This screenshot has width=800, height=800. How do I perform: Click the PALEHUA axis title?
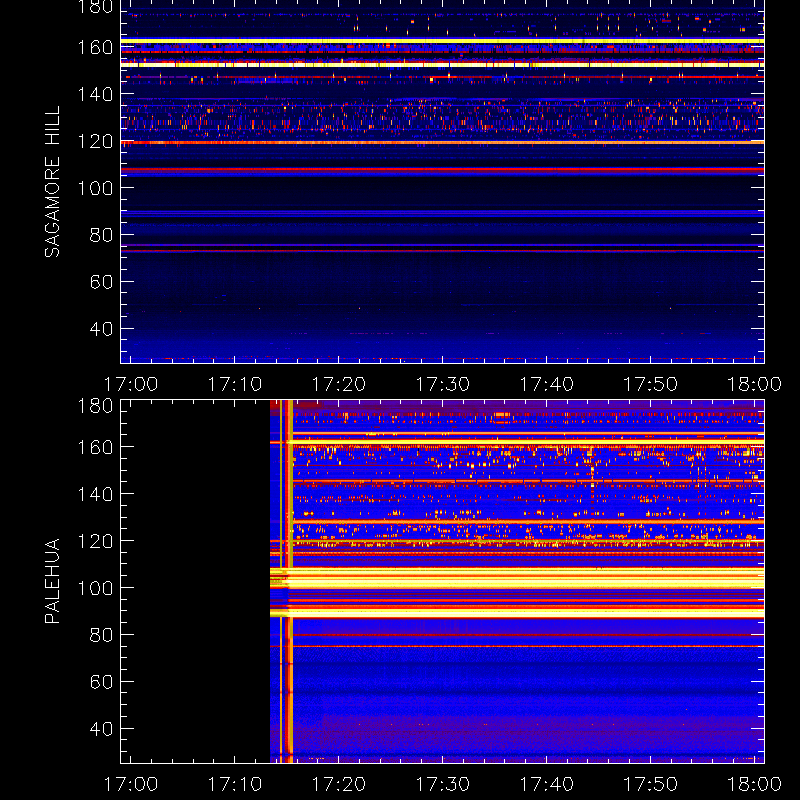(x=52, y=581)
